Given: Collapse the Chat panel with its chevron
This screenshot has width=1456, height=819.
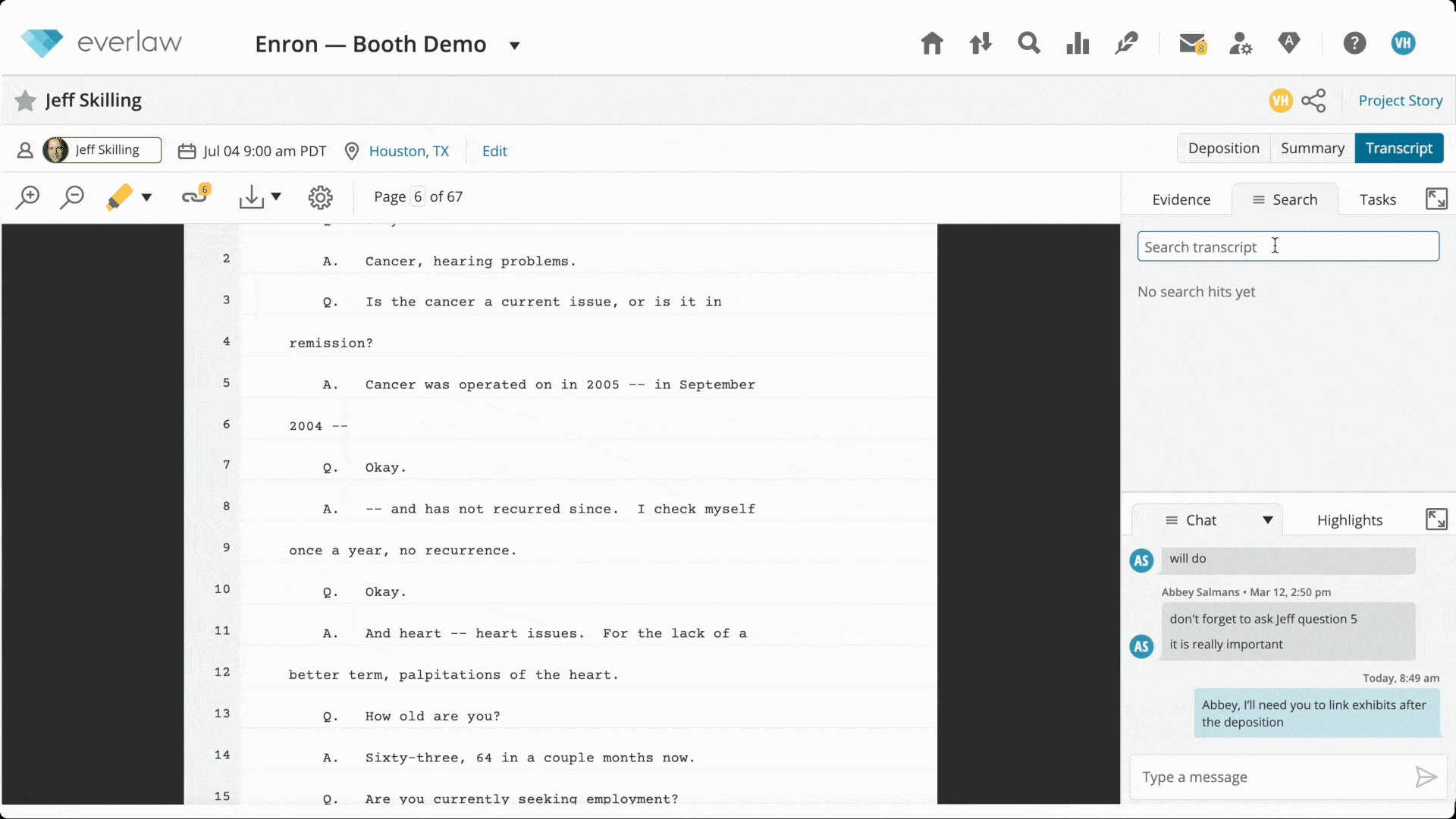Looking at the screenshot, I should point(1267,519).
